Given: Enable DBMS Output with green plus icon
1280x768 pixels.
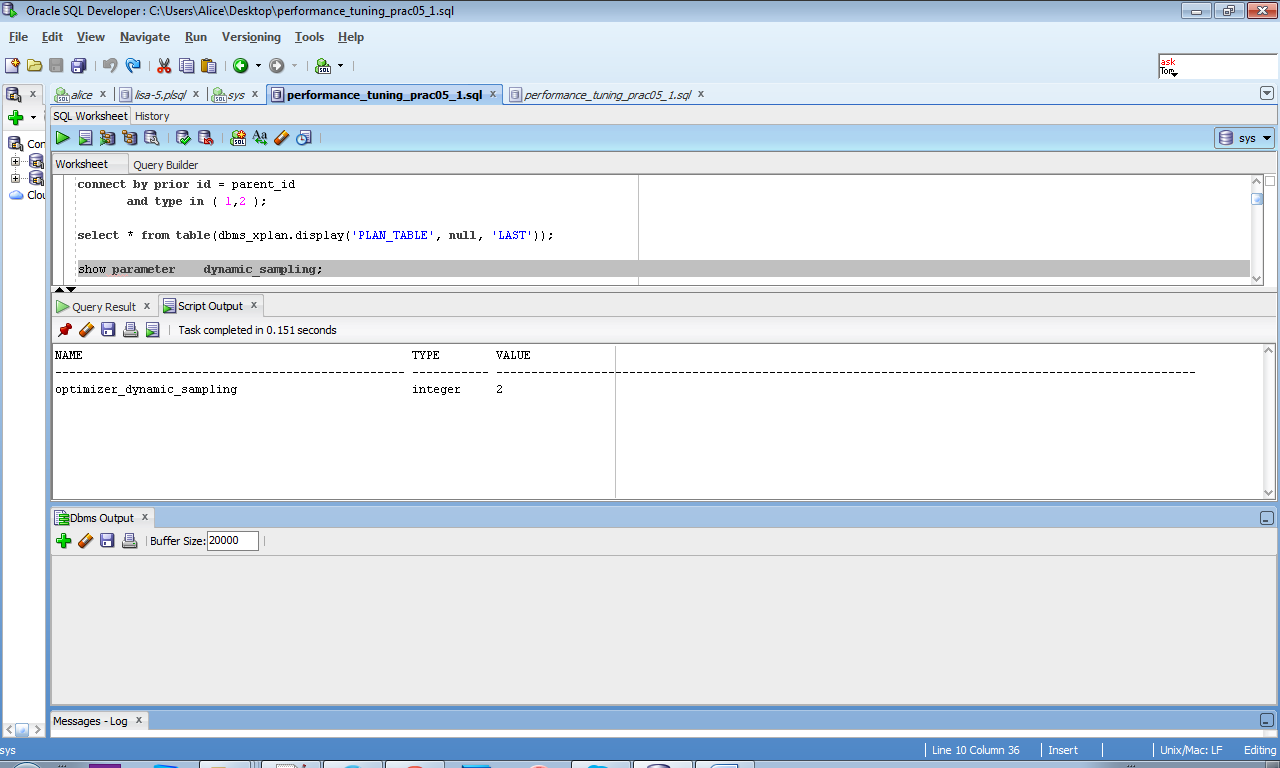Looking at the screenshot, I should pyautogui.click(x=64, y=541).
